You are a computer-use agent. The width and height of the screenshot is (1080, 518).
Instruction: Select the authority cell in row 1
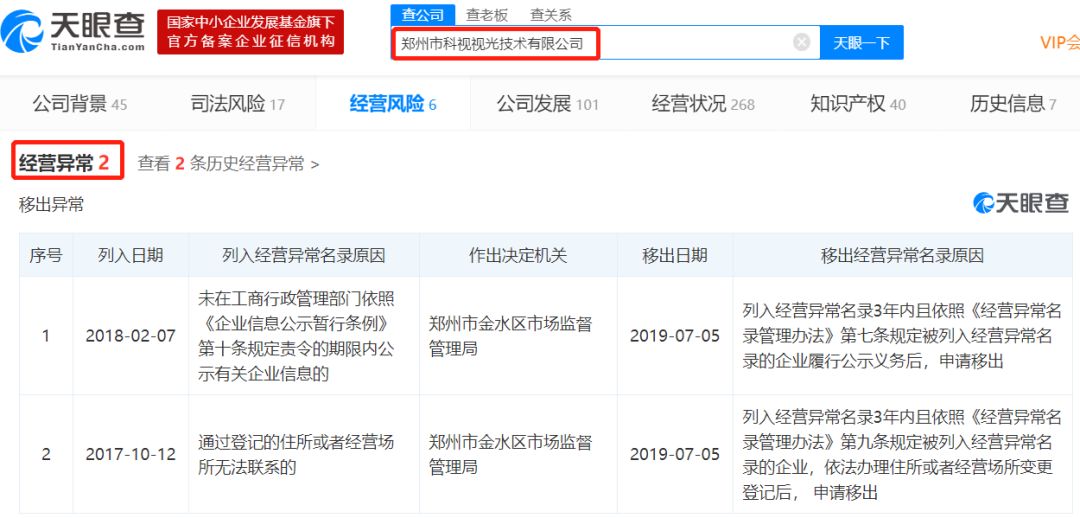(518, 336)
